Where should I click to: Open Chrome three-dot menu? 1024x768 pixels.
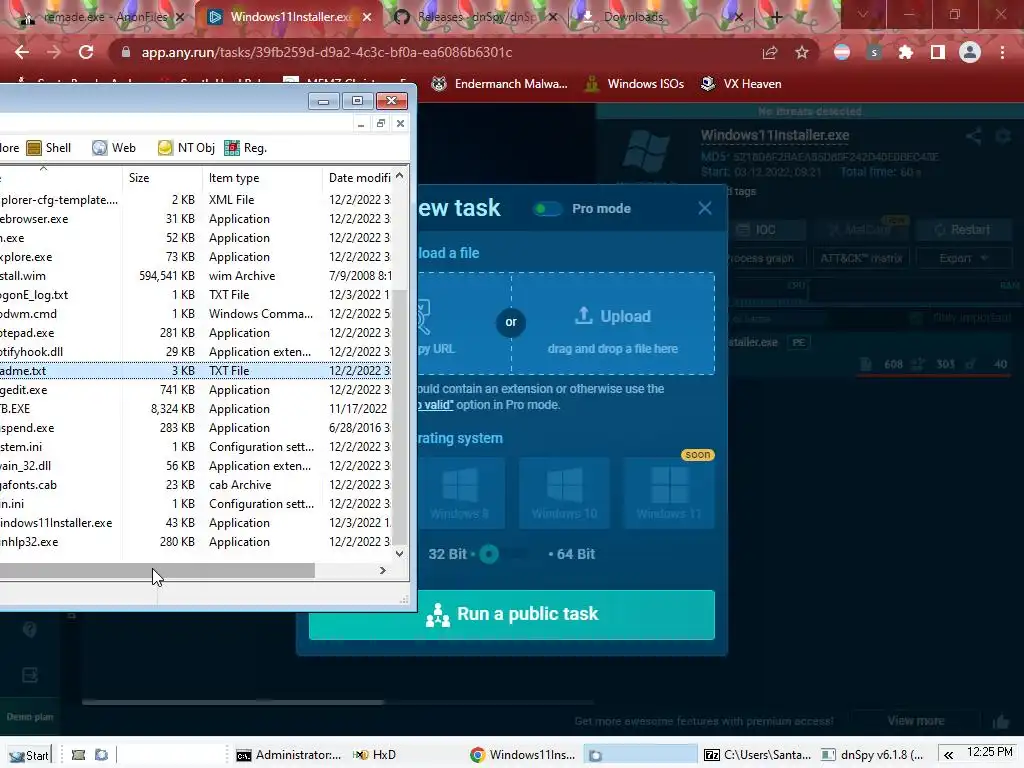pyautogui.click(x=1002, y=52)
